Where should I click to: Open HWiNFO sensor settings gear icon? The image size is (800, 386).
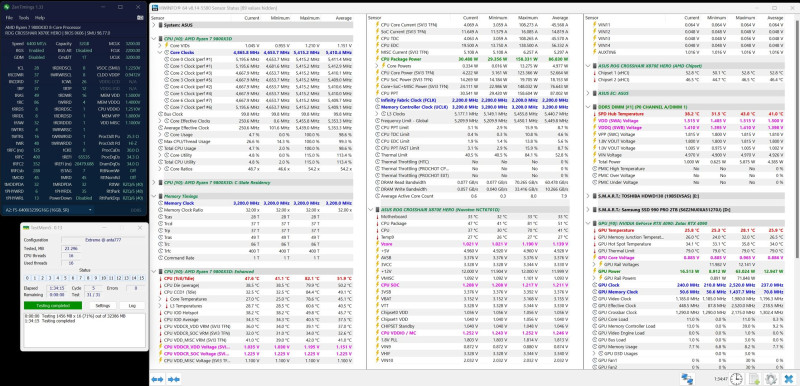(771, 379)
